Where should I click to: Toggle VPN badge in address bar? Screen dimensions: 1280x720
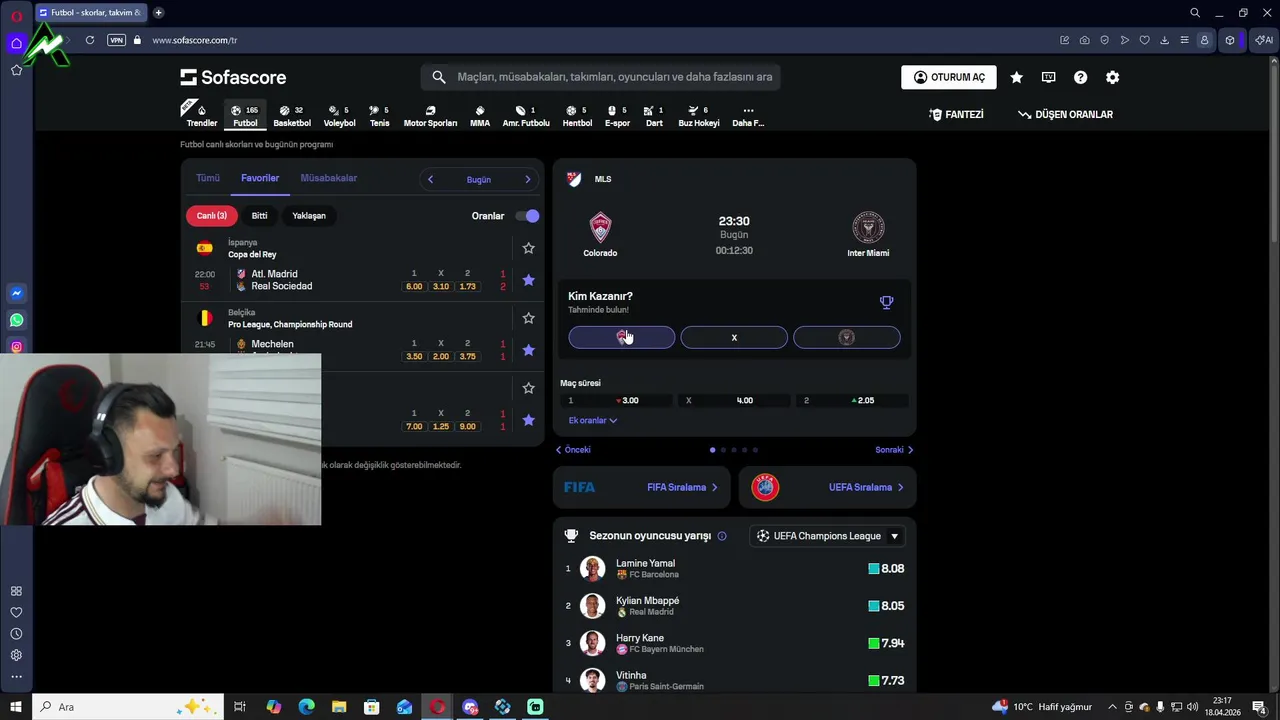pos(116,40)
